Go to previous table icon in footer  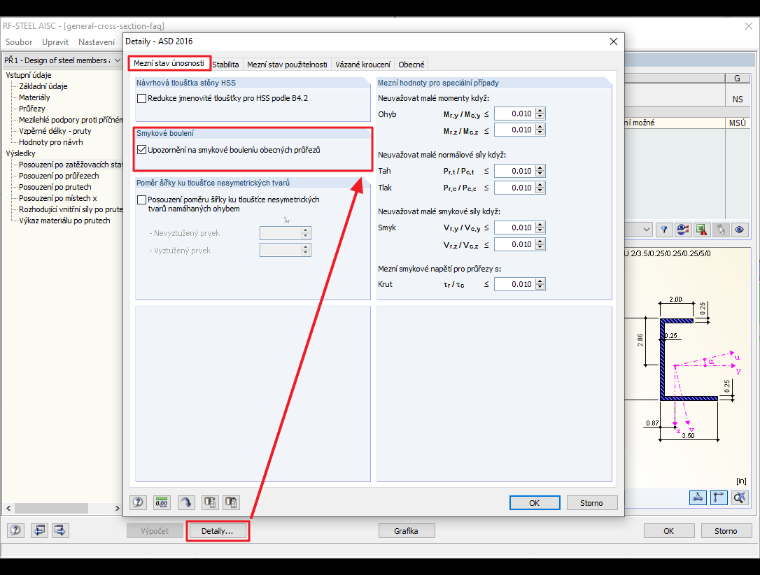click(39, 530)
